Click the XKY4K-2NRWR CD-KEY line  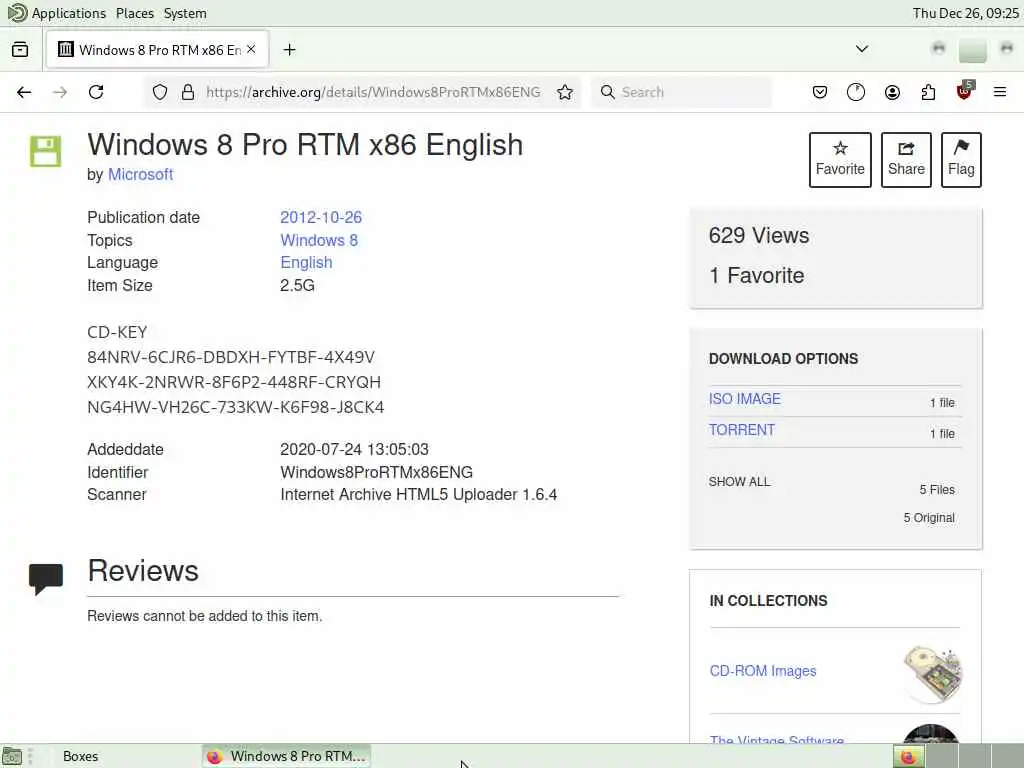coord(234,382)
